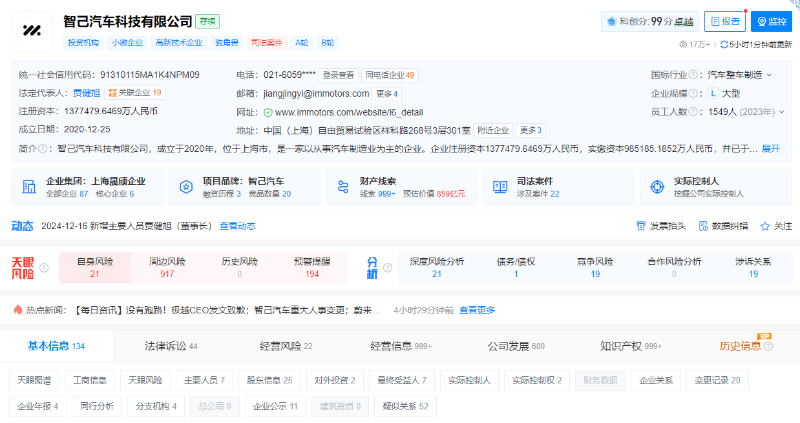Expand 更多 3 addresses
This screenshot has width=800, height=423.
click(531, 131)
